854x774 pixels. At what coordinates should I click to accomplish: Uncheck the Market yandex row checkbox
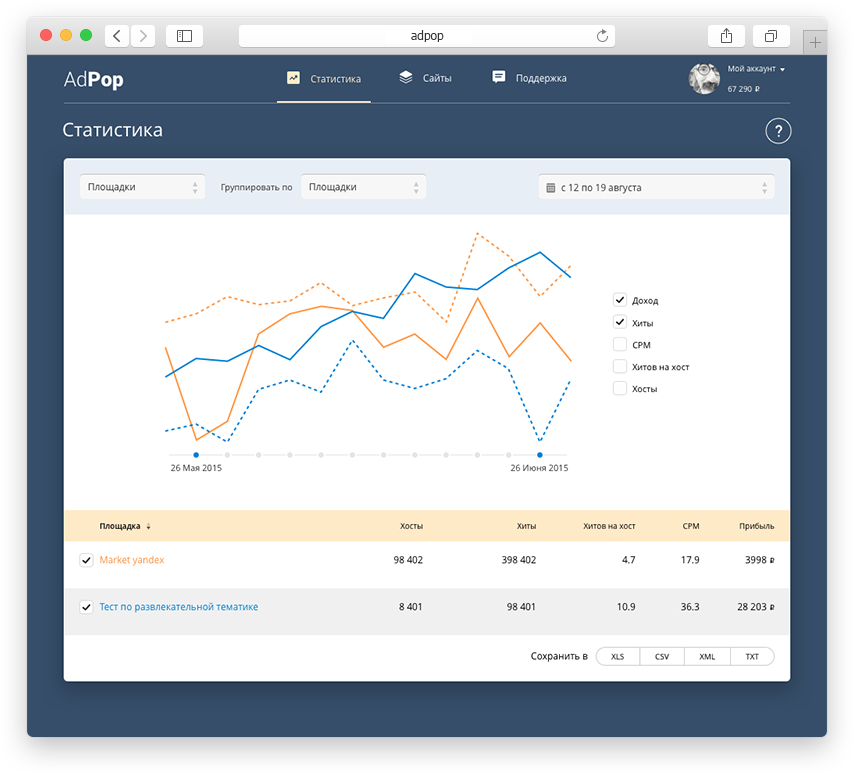[86, 560]
